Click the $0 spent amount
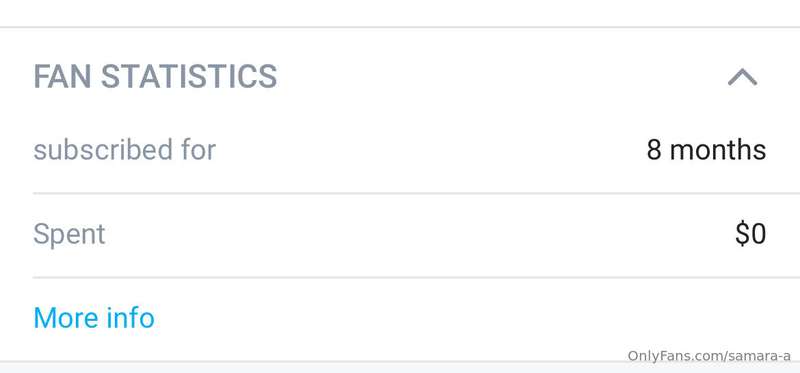This screenshot has height=373, width=800. point(751,234)
